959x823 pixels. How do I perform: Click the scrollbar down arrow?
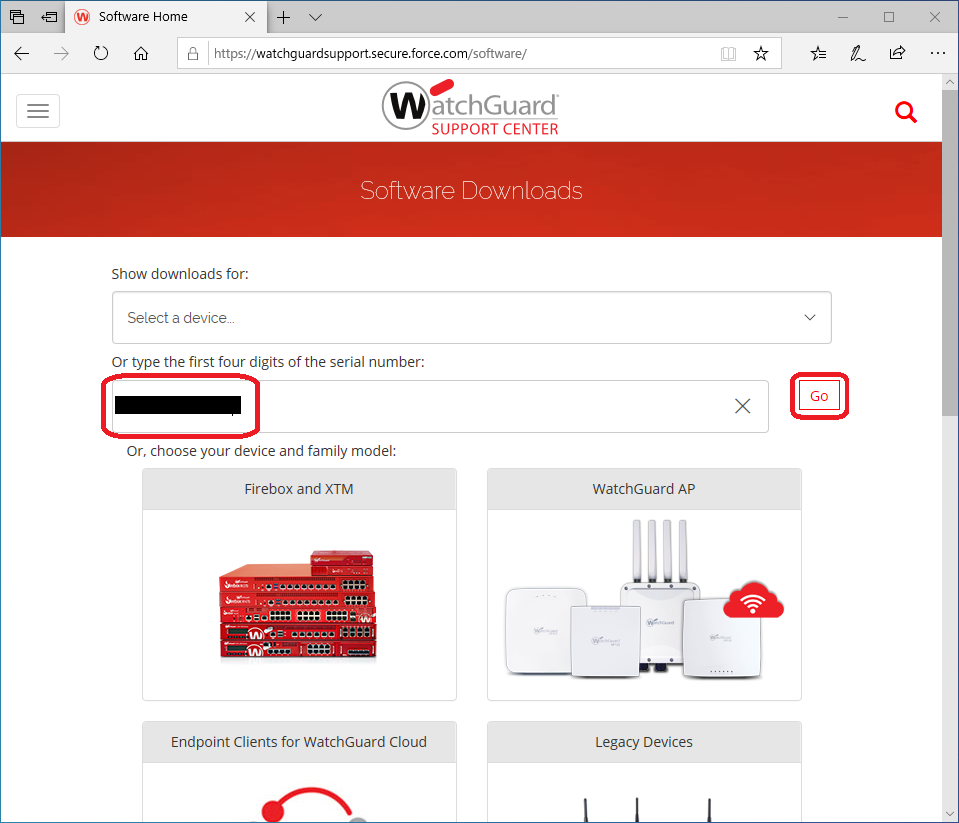tap(950, 814)
